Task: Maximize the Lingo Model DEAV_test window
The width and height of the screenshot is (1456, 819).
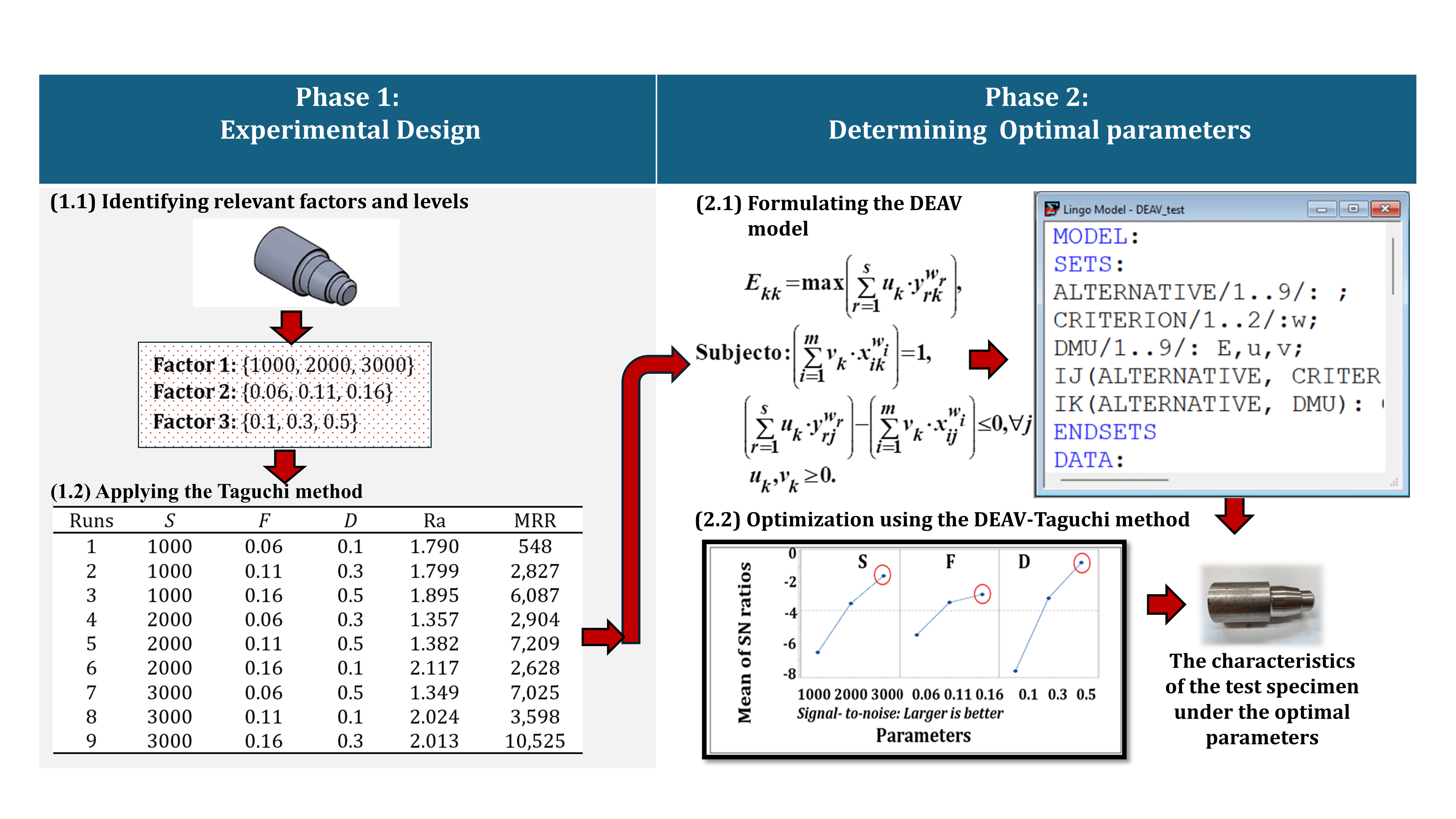Action: tap(1353, 209)
